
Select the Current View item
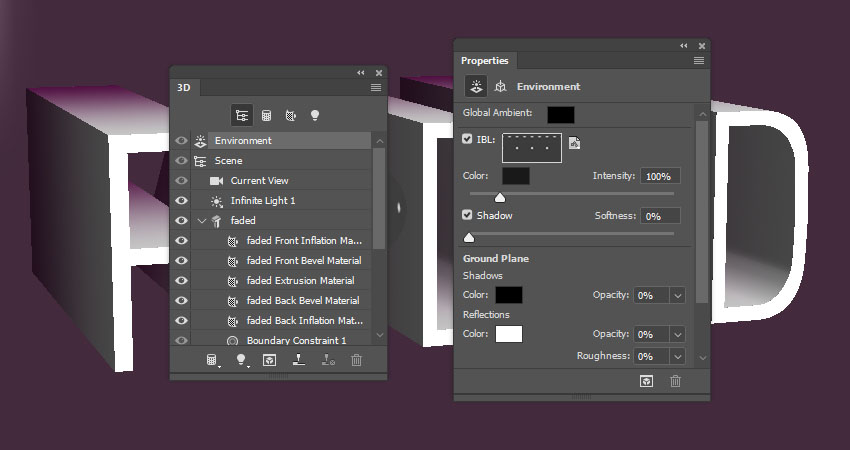point(259,180)
